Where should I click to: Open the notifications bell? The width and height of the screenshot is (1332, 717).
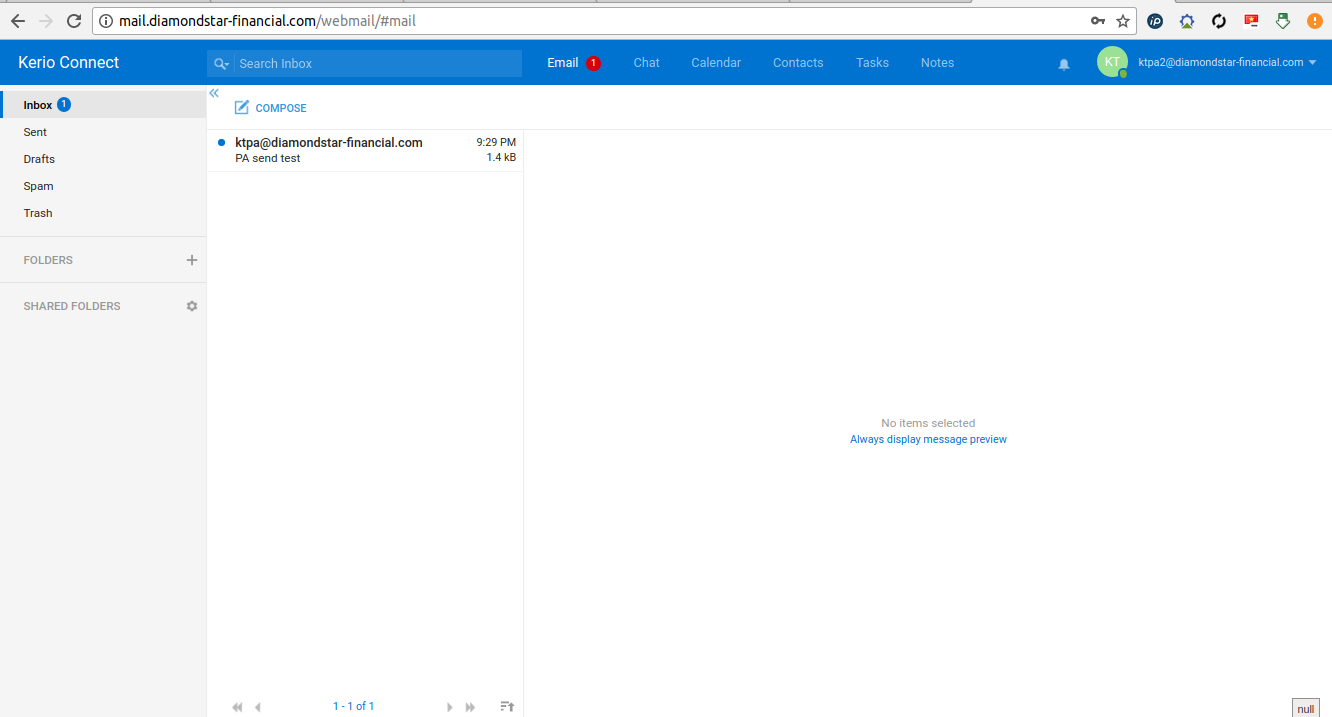coord(1064,64)
